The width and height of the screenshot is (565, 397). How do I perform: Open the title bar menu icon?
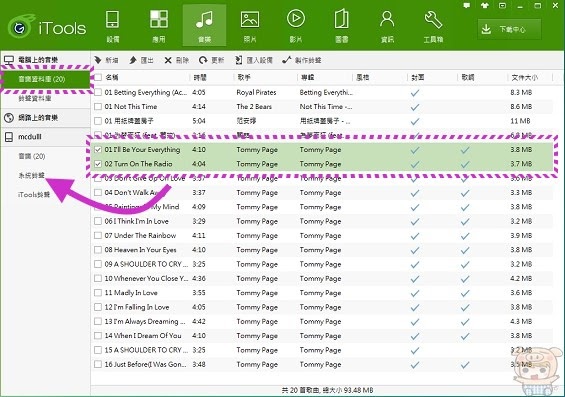click(502, 6)
